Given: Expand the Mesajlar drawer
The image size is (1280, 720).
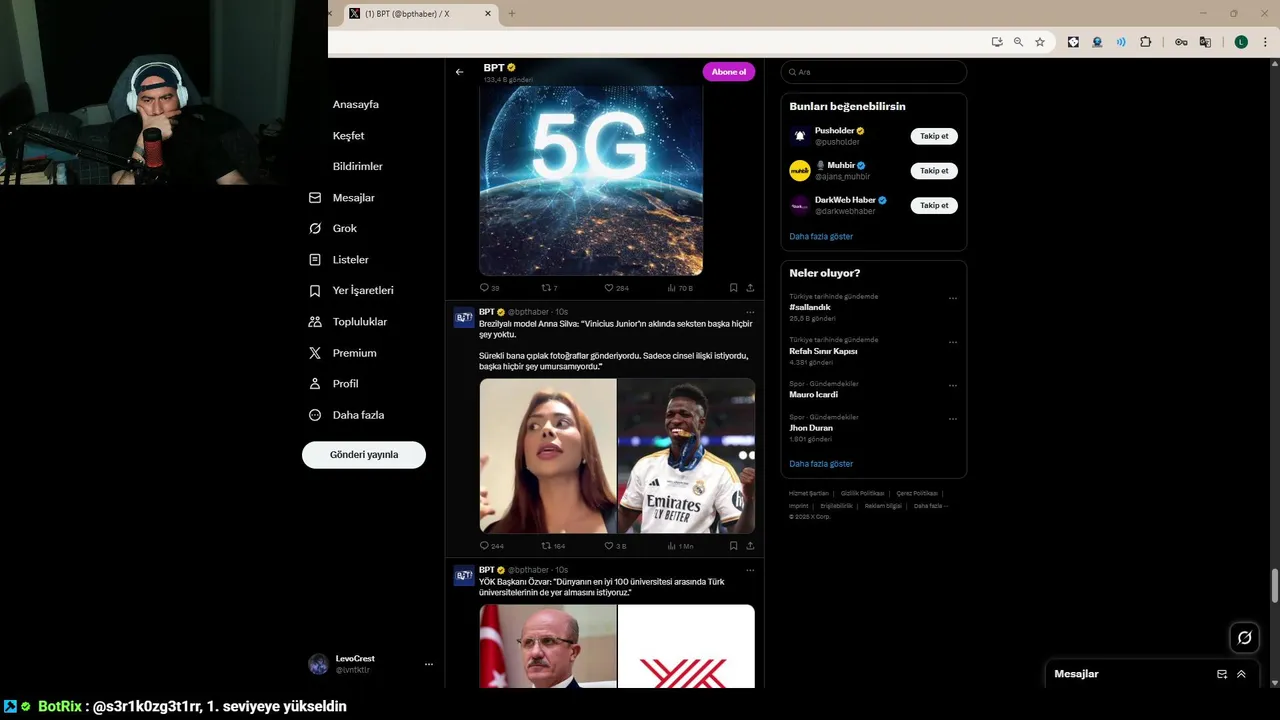Looking at the screenshot, I should pyautogui.click(x=1241, y=674).
